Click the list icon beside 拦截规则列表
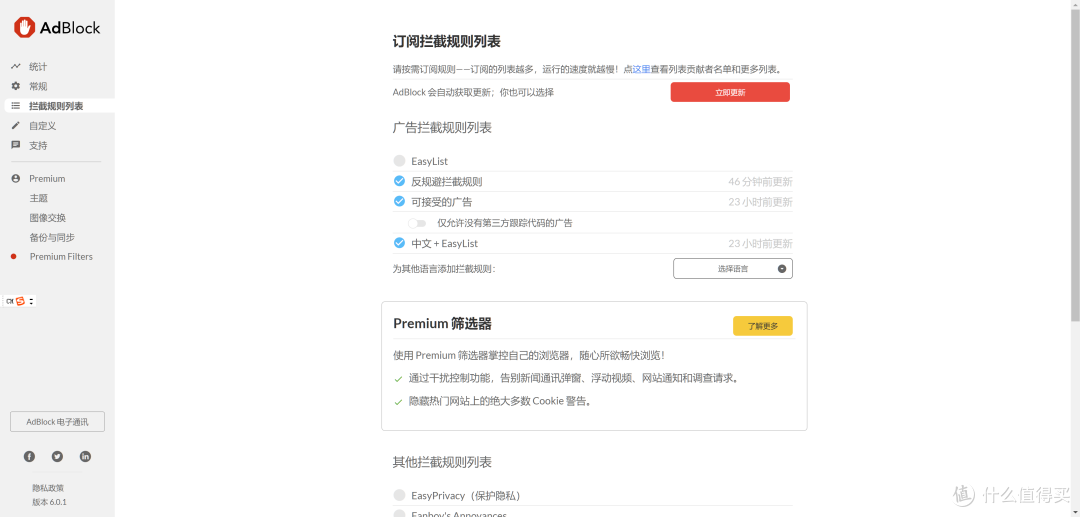This screenshot has width=1080, height=517. coord(16,106)
